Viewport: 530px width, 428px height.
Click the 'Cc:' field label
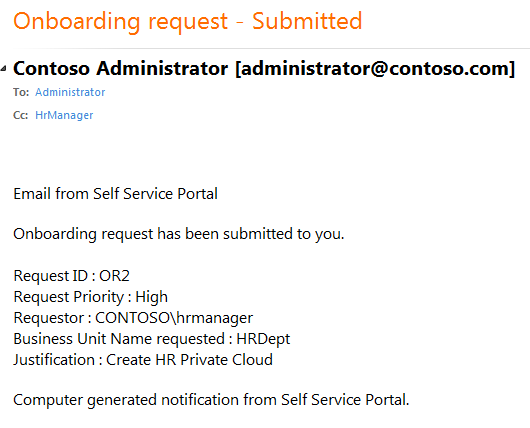pyautogui.click(x=20, y=115)
